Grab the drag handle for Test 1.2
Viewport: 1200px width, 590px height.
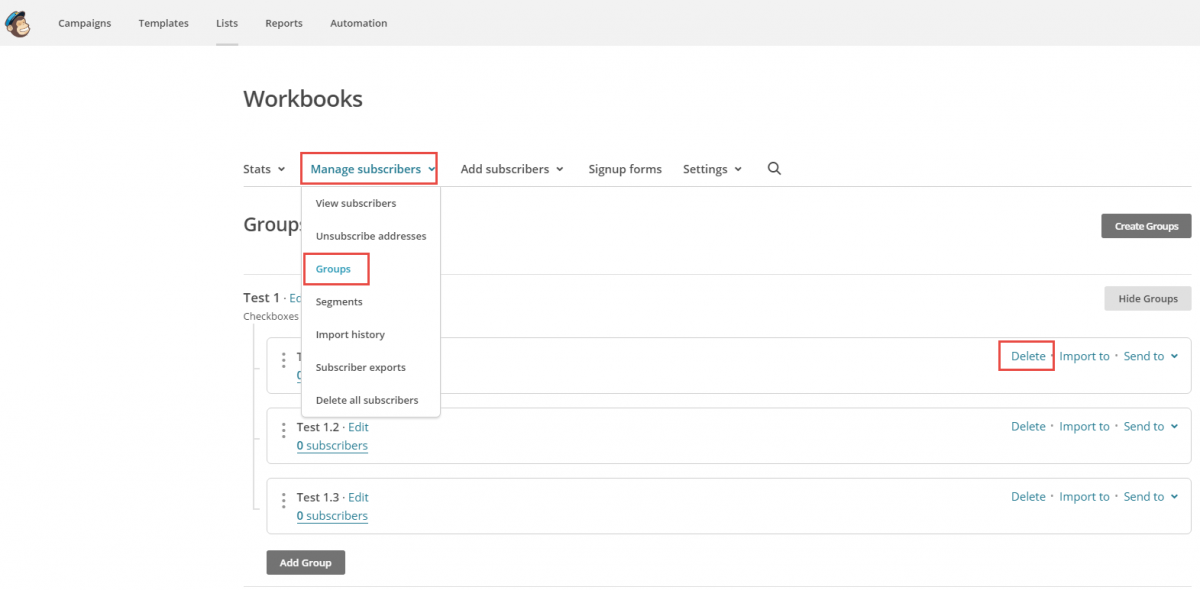[284, 430]
